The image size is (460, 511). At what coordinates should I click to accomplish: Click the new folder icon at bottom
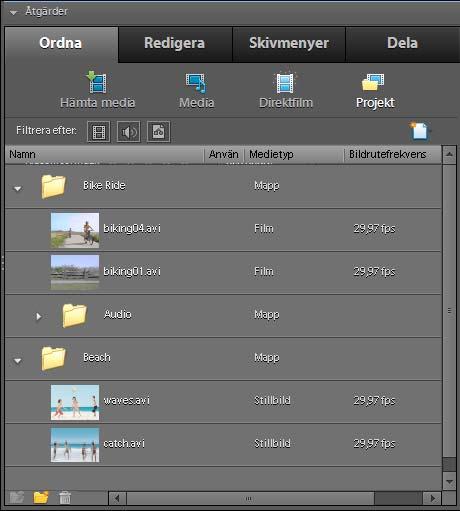pyautogui.click(x=41, y=497)
